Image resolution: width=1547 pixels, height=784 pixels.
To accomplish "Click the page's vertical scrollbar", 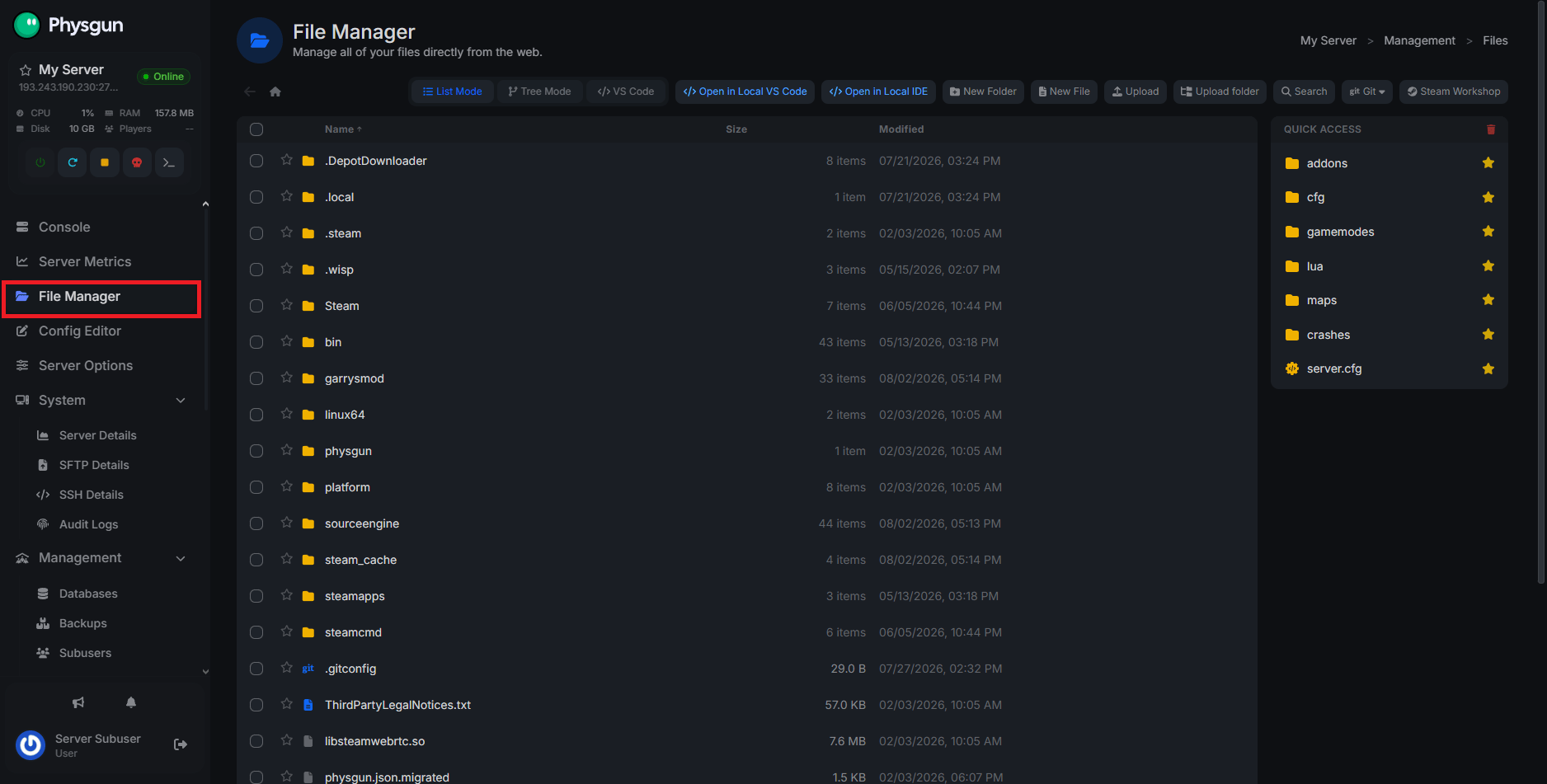I will tap(1541, 293).
